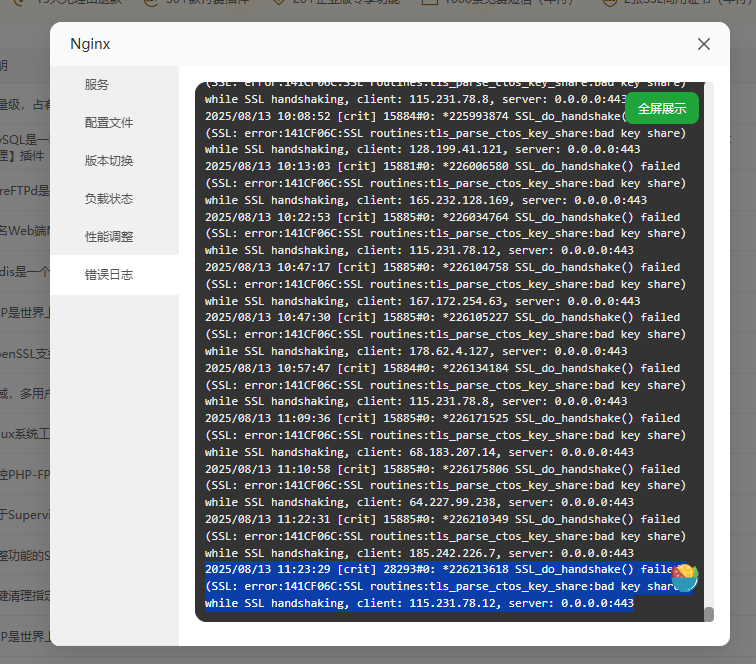Select the 错误日志 tab

tap(109, 275)
